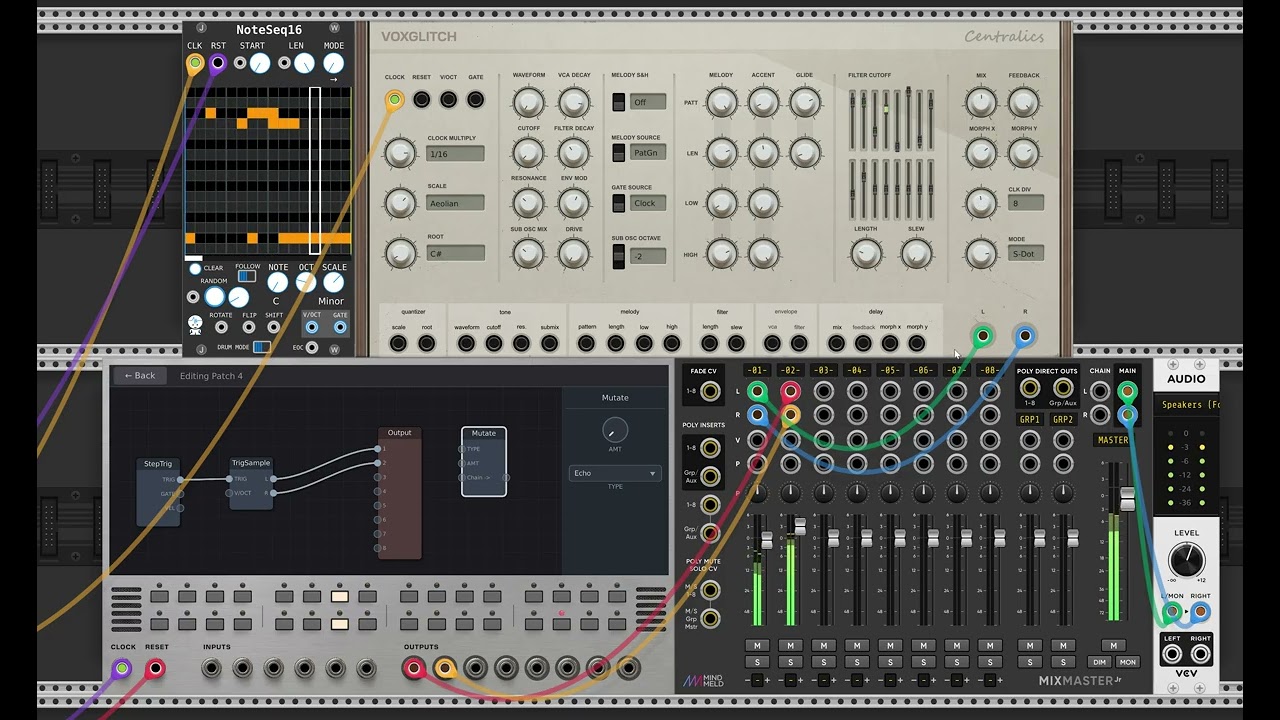
Task: Select the Mutate node in patch editor
Action: tap(484, 462)
